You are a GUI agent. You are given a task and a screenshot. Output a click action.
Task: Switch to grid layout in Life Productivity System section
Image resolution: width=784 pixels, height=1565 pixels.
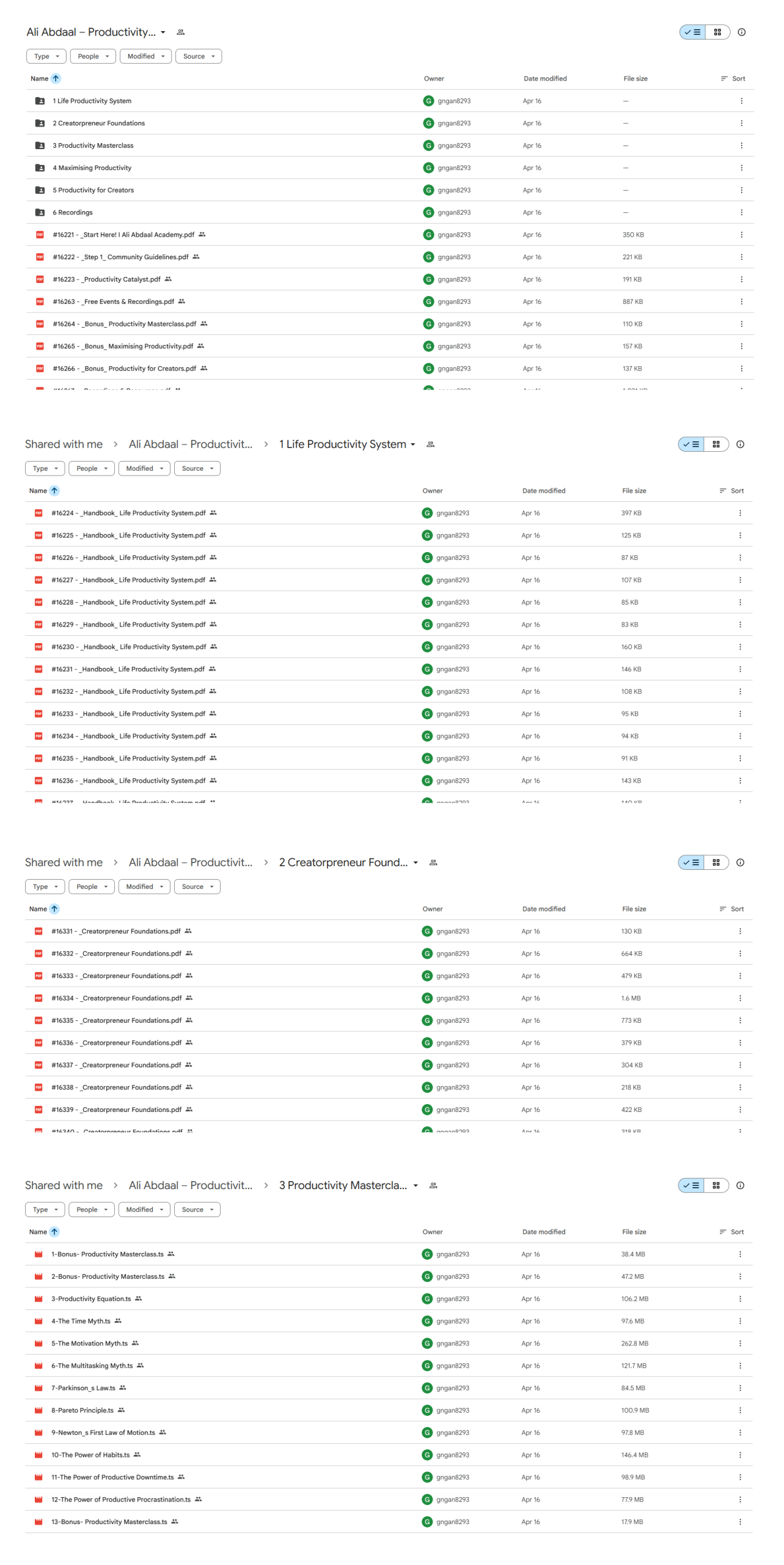(716, 444)
